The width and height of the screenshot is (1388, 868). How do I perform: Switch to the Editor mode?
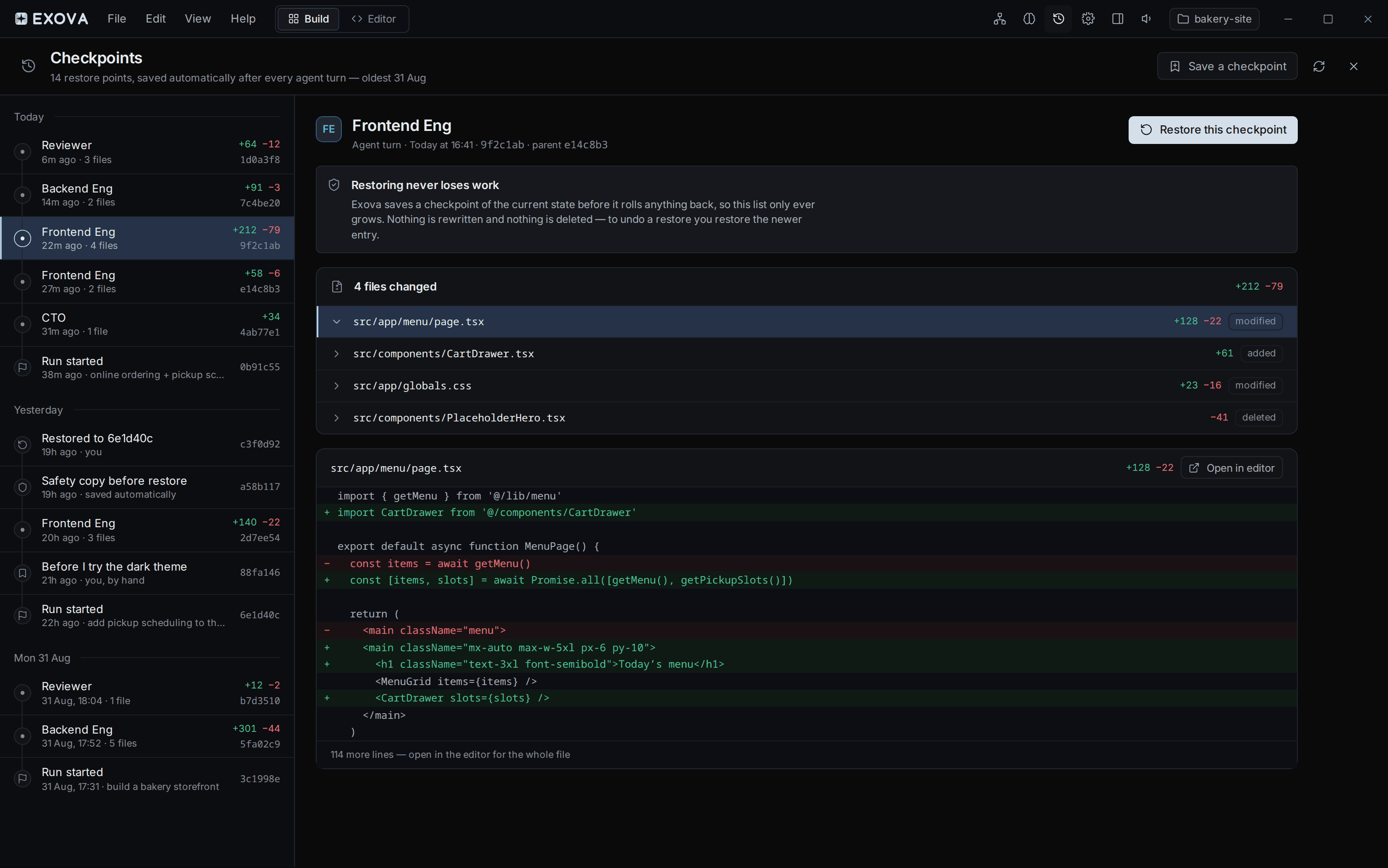(373, 19)
